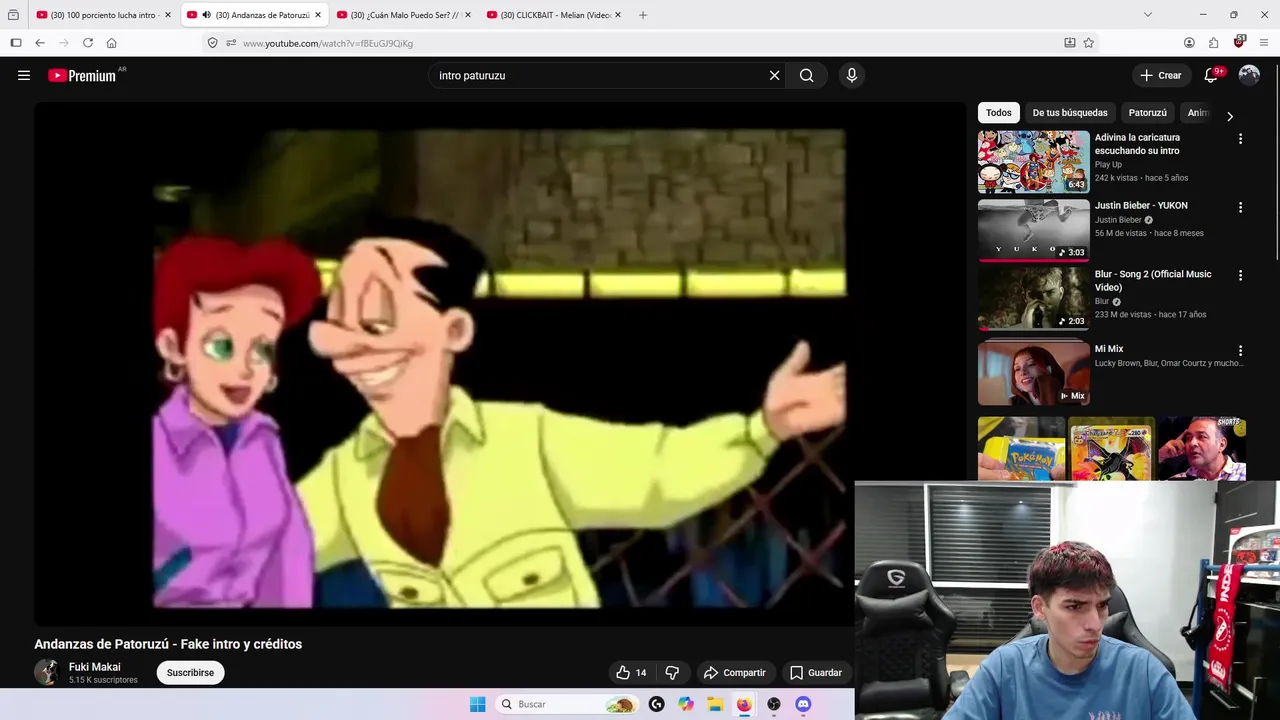Open the browser home page icon
Viewport: 1280px width, 720px height.
click(112, 43)
